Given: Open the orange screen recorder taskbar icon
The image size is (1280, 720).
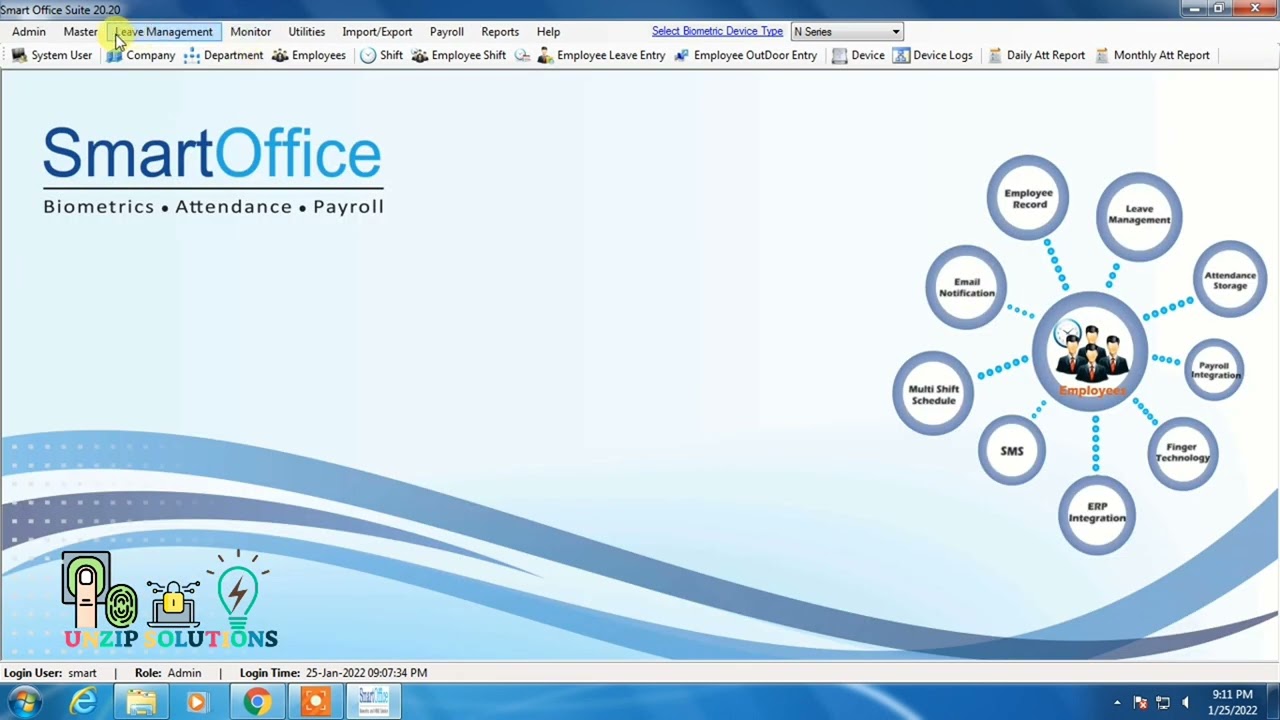Looking at the screenshot, I should pyautogui.click(x=315, y=702).
